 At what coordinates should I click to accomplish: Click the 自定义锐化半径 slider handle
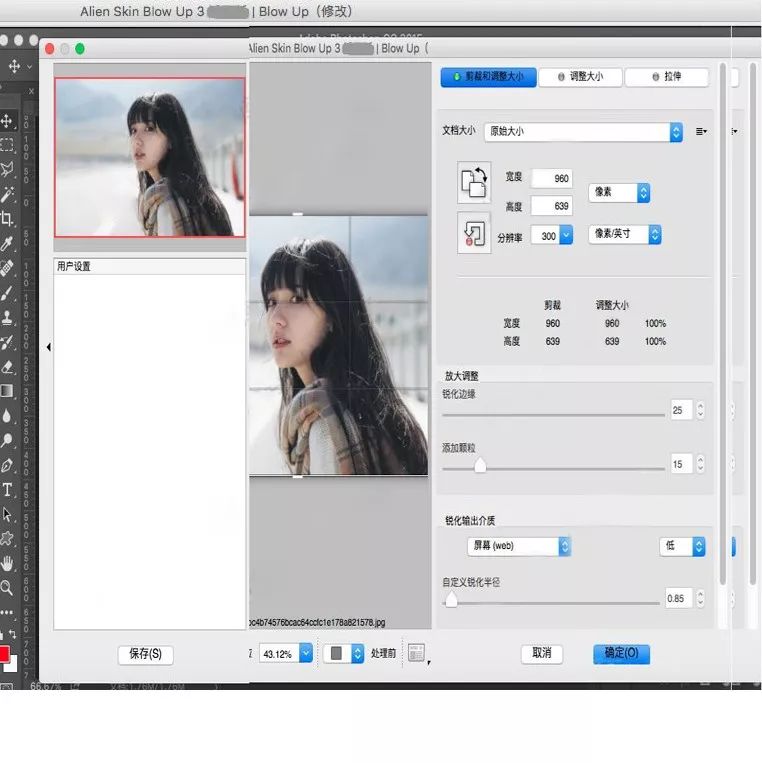[451, 600]
